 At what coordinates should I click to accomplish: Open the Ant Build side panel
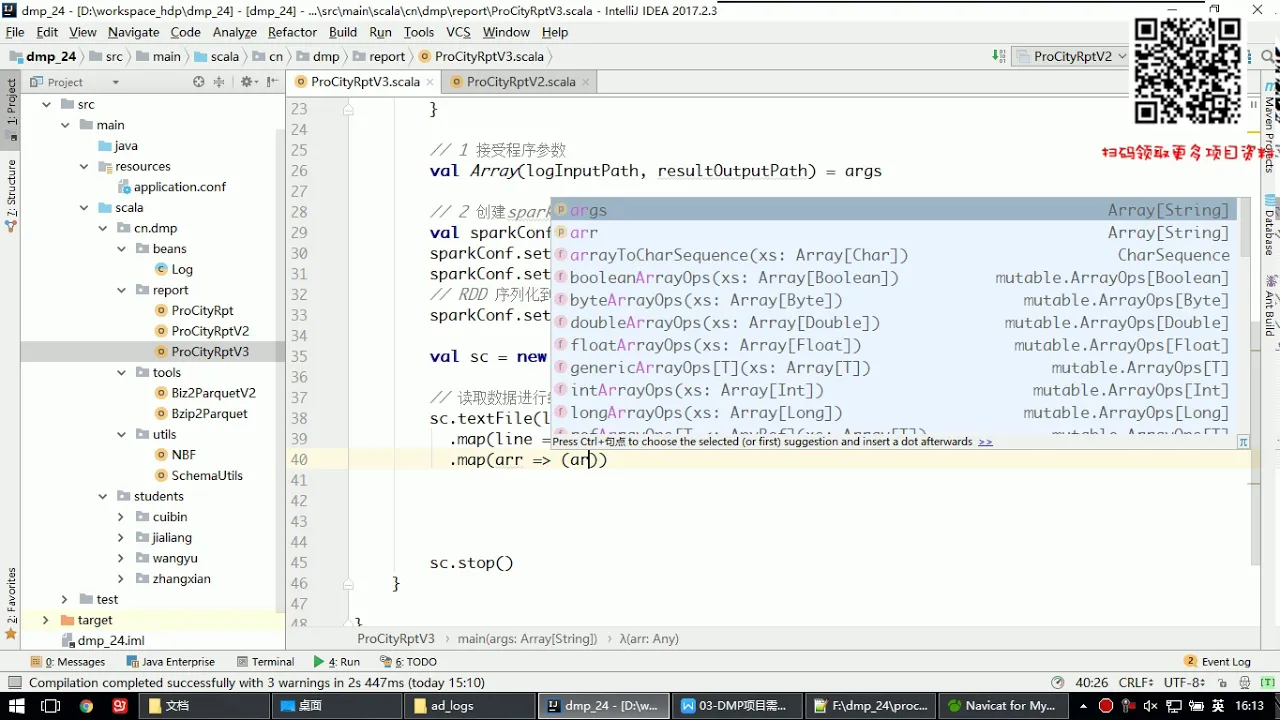coord(1270,304)
